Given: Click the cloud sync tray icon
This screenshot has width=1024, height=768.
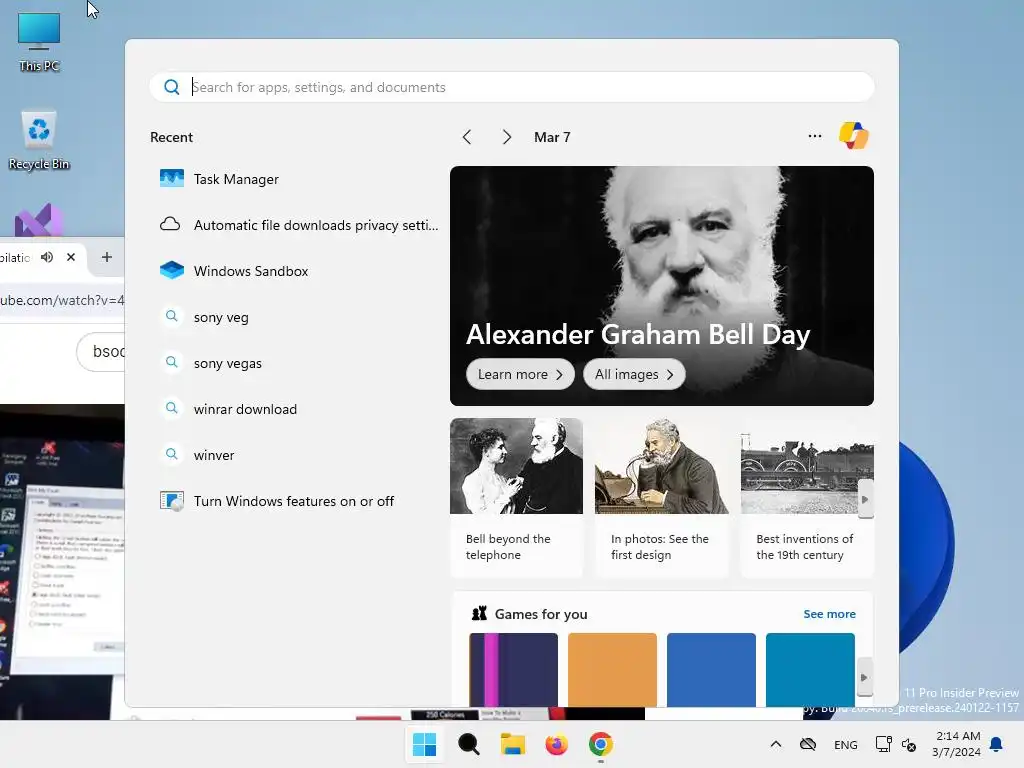Looking at the screenshot, I should pyautogui.click(x=808, y=744).
